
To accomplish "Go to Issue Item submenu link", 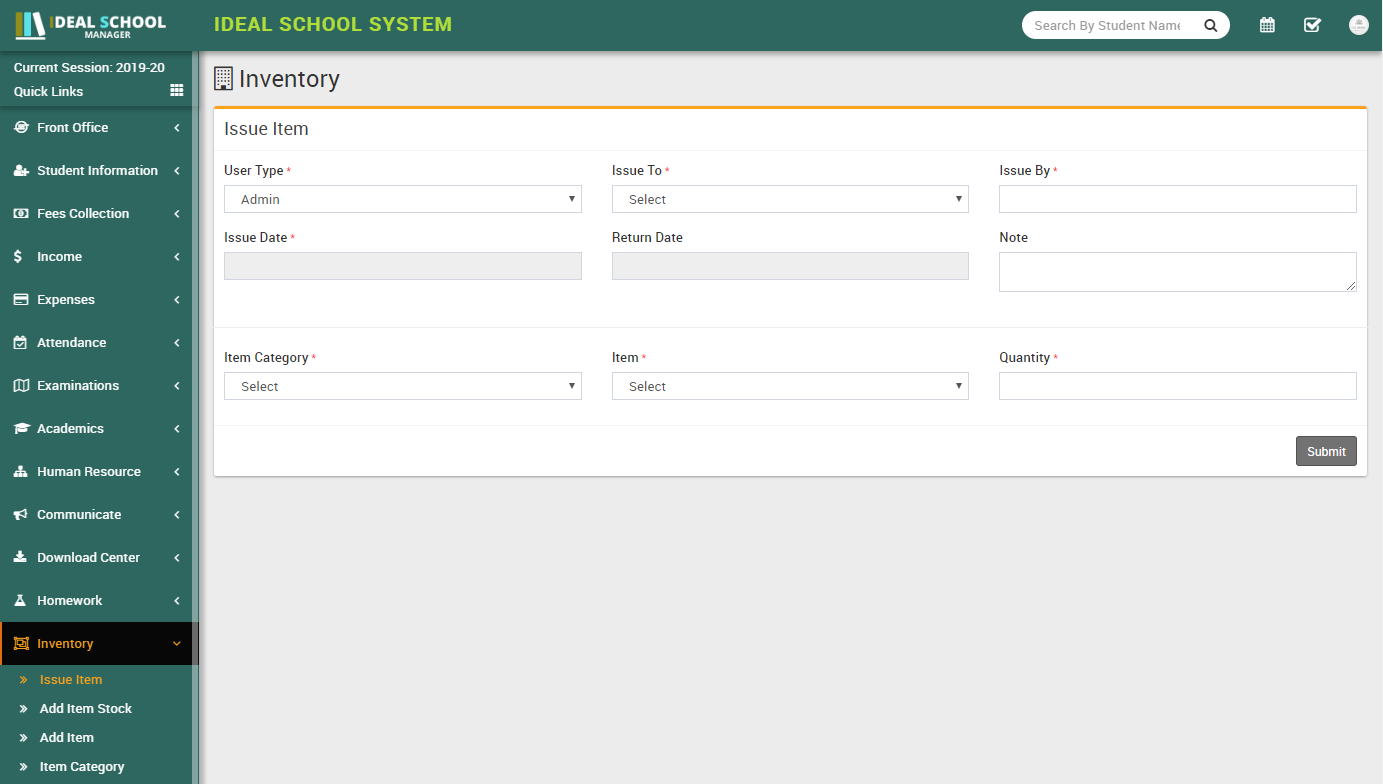I will (x=71, y=679).
